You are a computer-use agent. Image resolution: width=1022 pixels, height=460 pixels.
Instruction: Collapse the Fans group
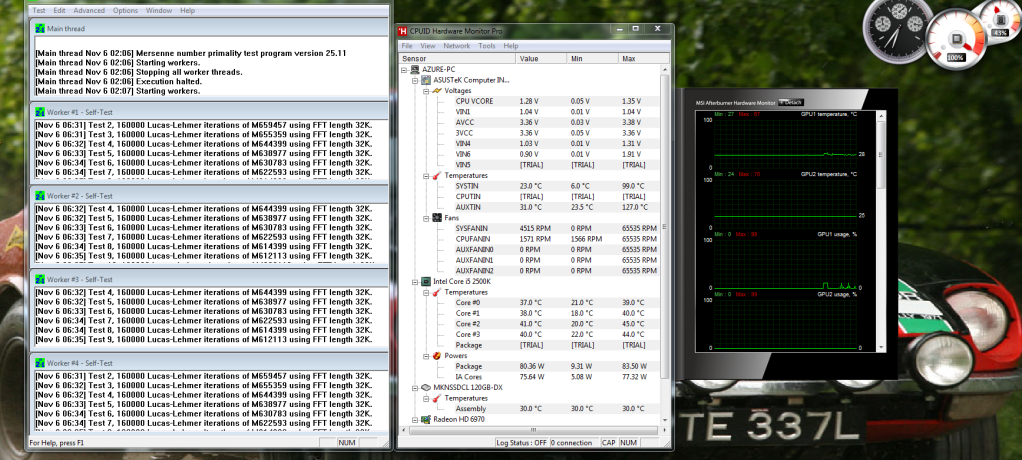click(426, 218)
